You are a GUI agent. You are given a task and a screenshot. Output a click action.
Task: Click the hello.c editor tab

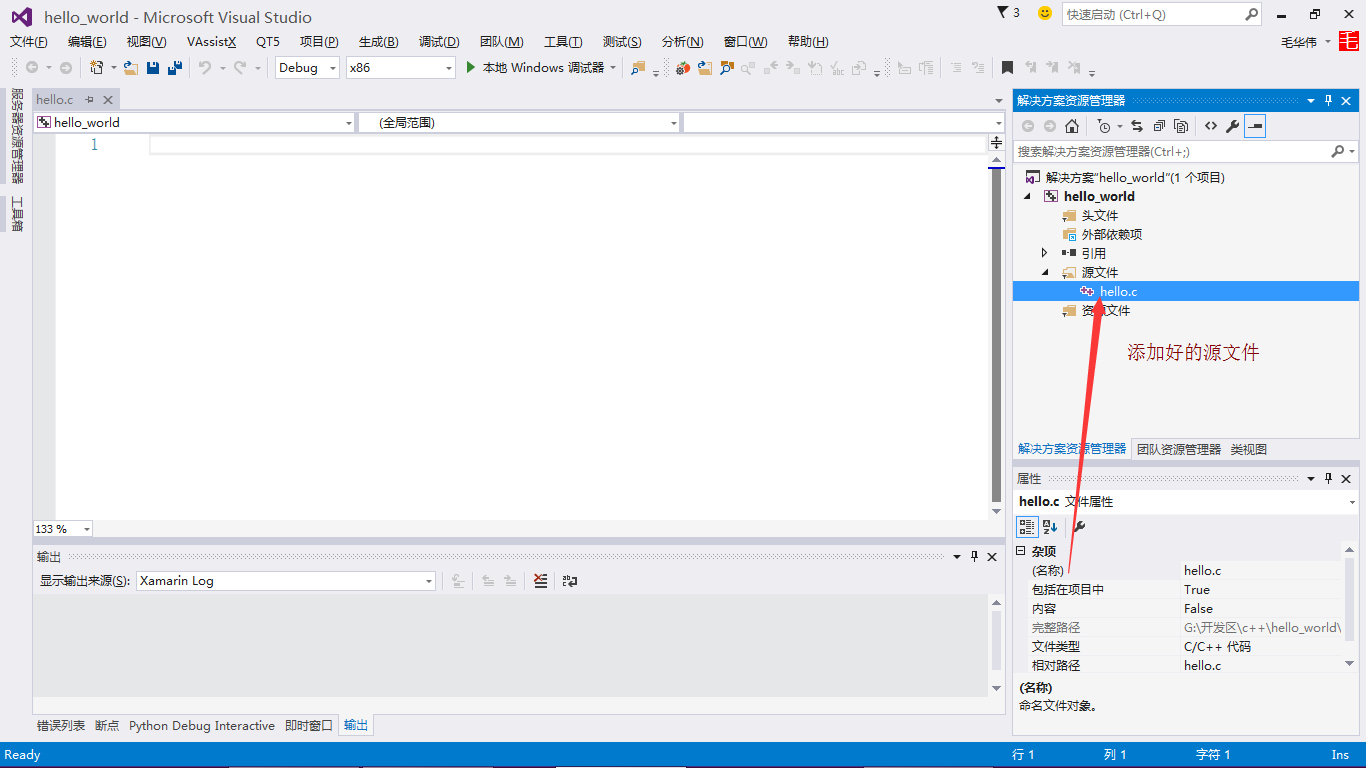[55, 99]
